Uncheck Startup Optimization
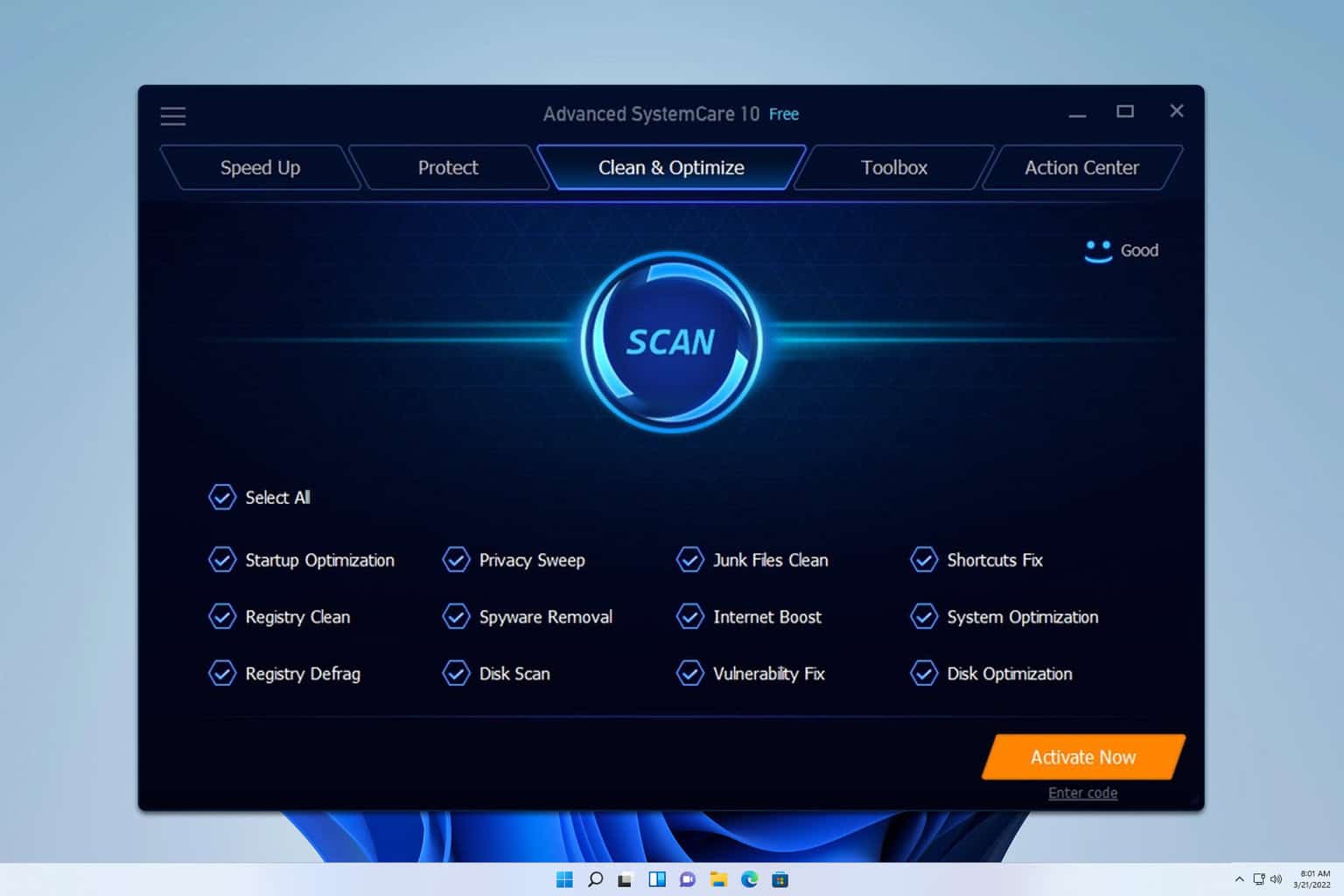Screen dimensions: 1344x896 click(222, 560)
